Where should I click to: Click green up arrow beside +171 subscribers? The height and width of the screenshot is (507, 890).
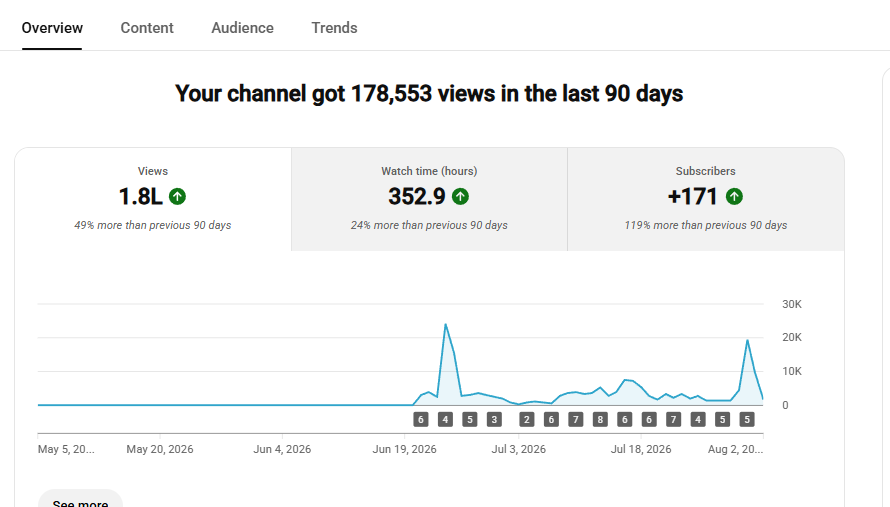[734, 196]
